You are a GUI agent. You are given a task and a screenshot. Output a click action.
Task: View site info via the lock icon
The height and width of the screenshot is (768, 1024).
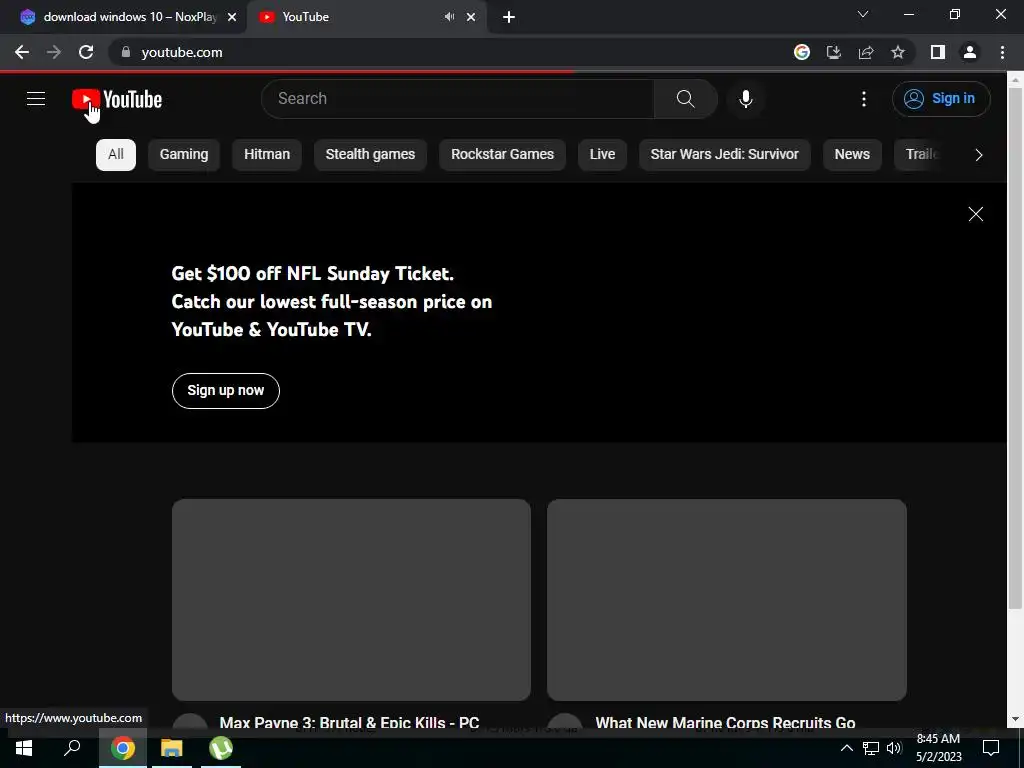coord(126,52)
